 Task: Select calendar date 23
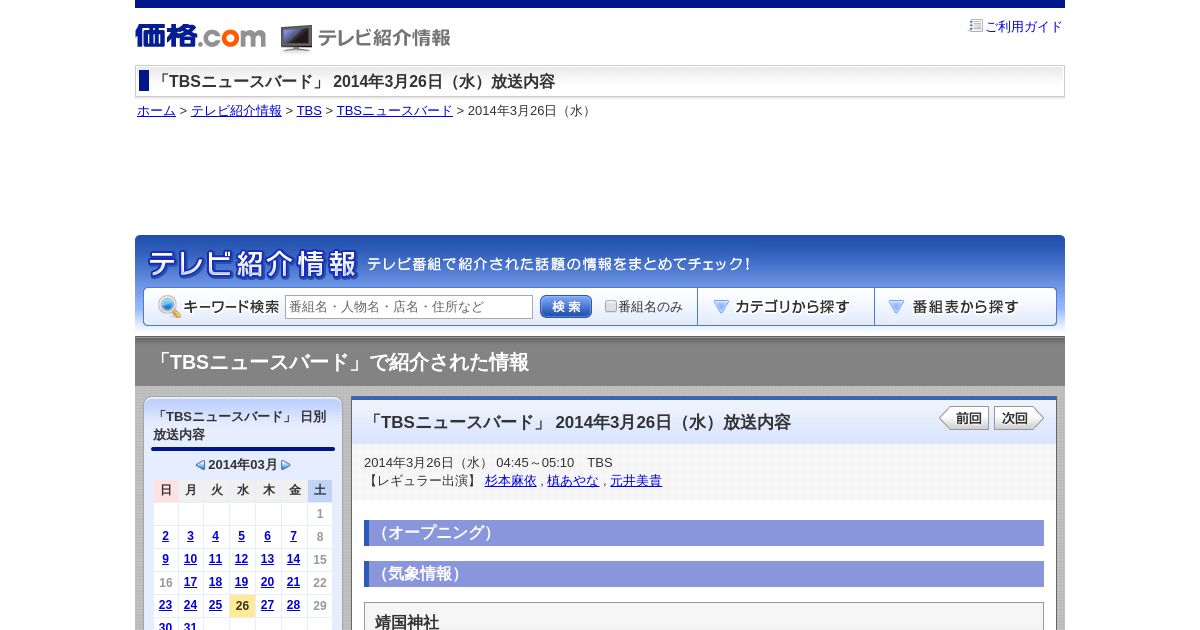[x=166, y=605]
